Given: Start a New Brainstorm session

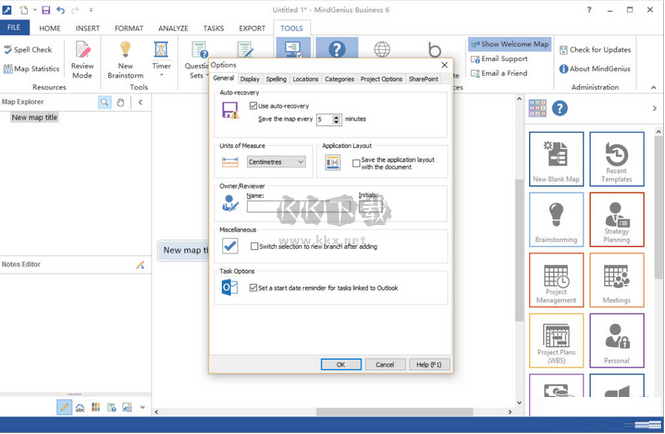Looking at the screenshot, I should (x=125, y=56).
